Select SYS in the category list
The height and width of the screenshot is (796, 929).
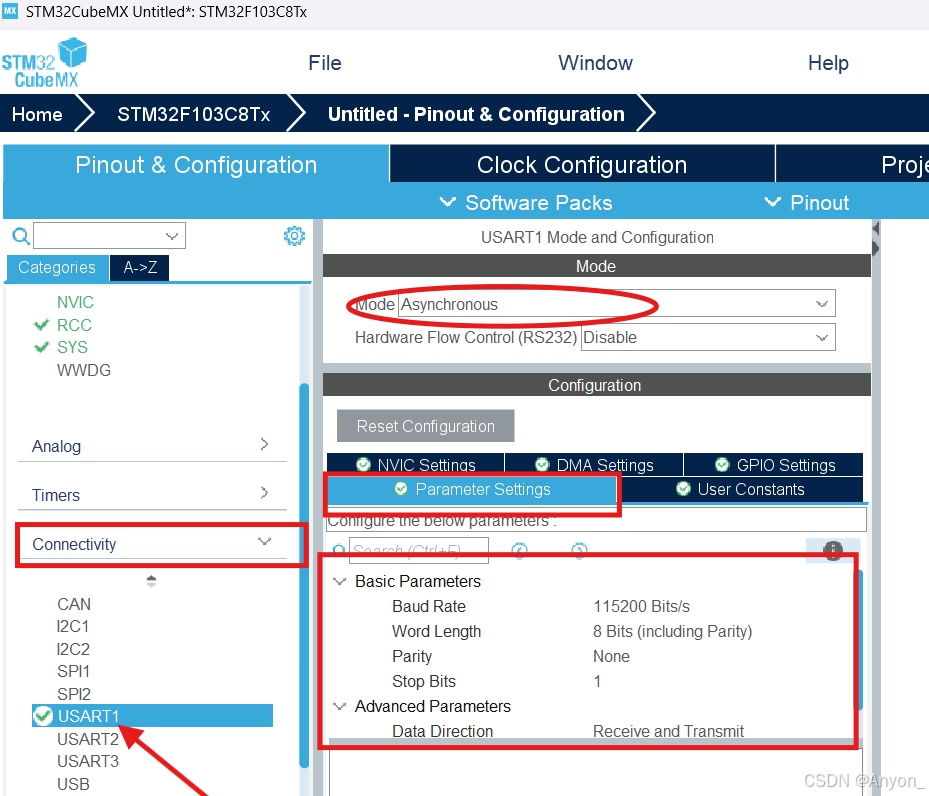[x=72, y=347]
